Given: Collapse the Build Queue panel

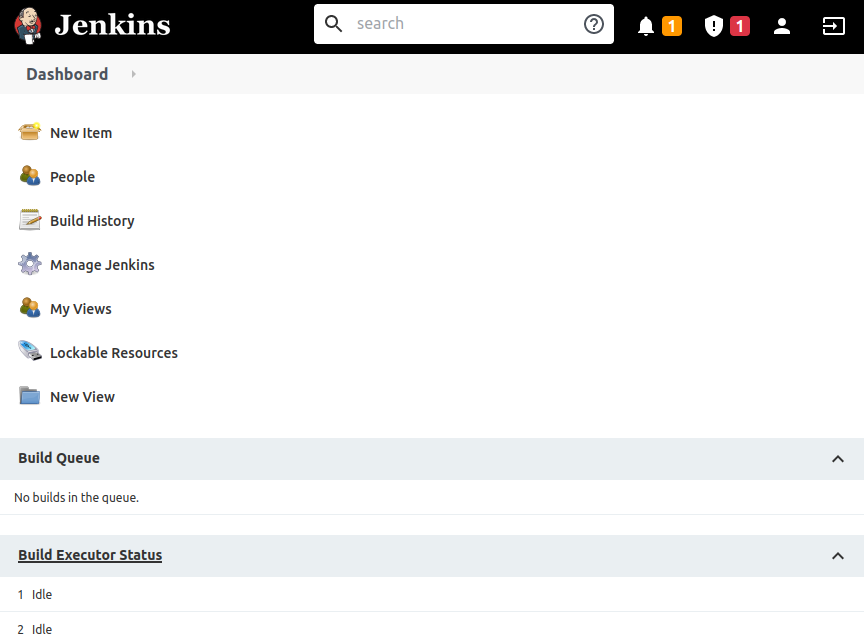Looking at the screenshot, I should point(838,459).
